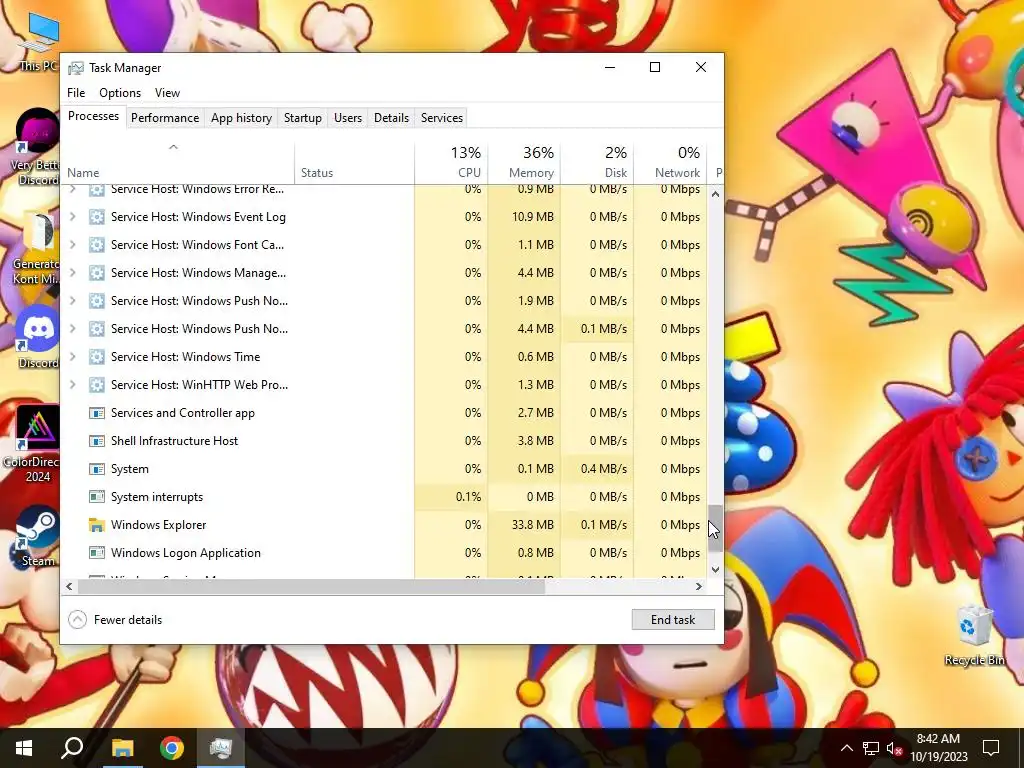Open File Explorer from taskbar
The width and height of the screenshot is (1024, 768).
pos(122,748)
